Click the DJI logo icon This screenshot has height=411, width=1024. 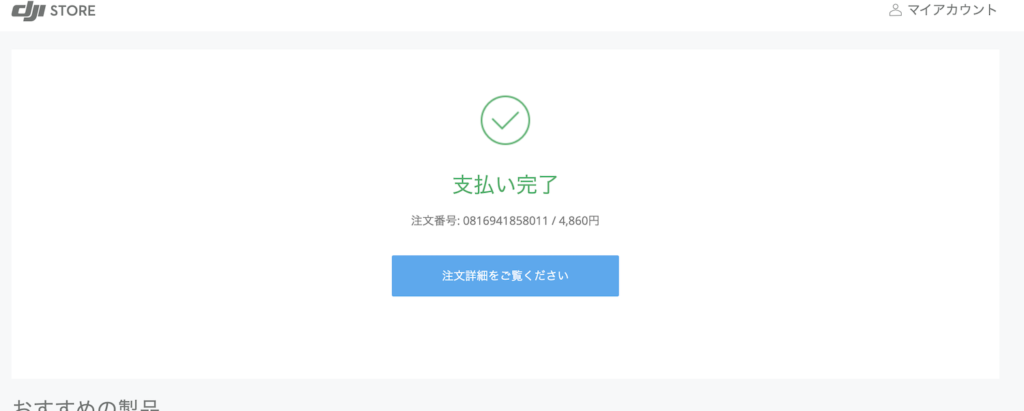tap(29, 10)
